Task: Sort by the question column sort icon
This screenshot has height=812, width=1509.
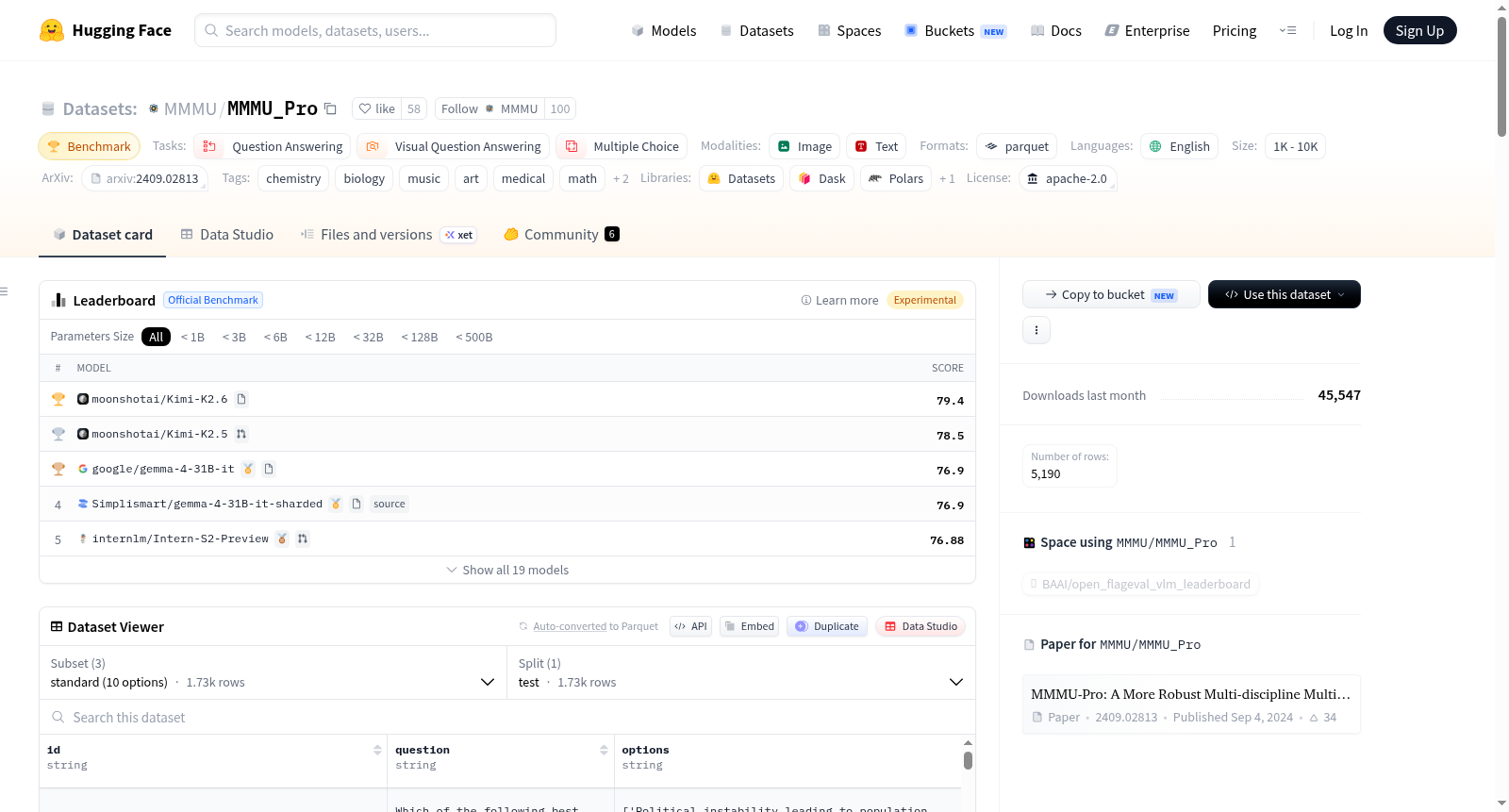Action: click(604, 751)
